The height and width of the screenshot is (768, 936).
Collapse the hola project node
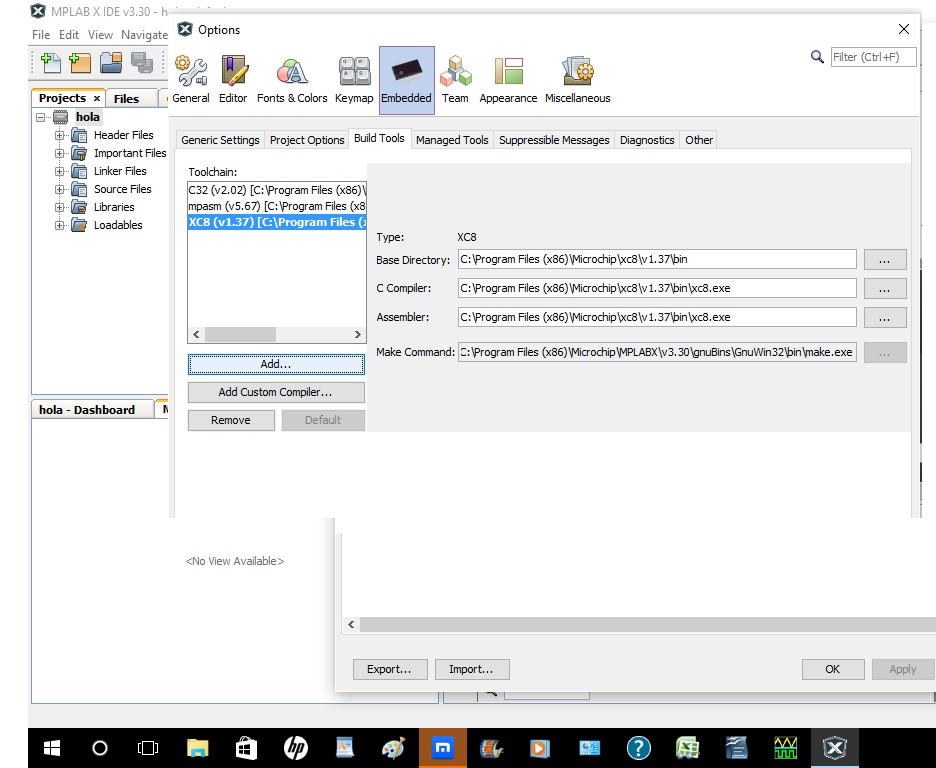point(41,118)
